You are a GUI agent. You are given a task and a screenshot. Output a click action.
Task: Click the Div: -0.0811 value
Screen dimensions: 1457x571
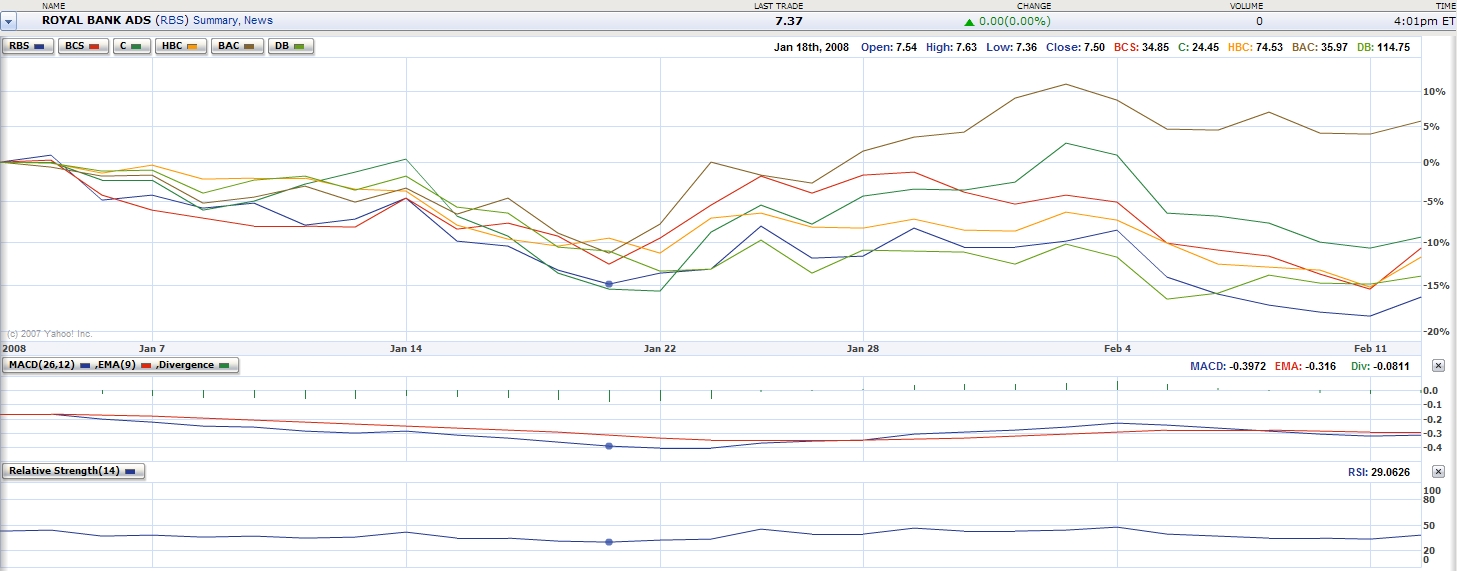1380,366
